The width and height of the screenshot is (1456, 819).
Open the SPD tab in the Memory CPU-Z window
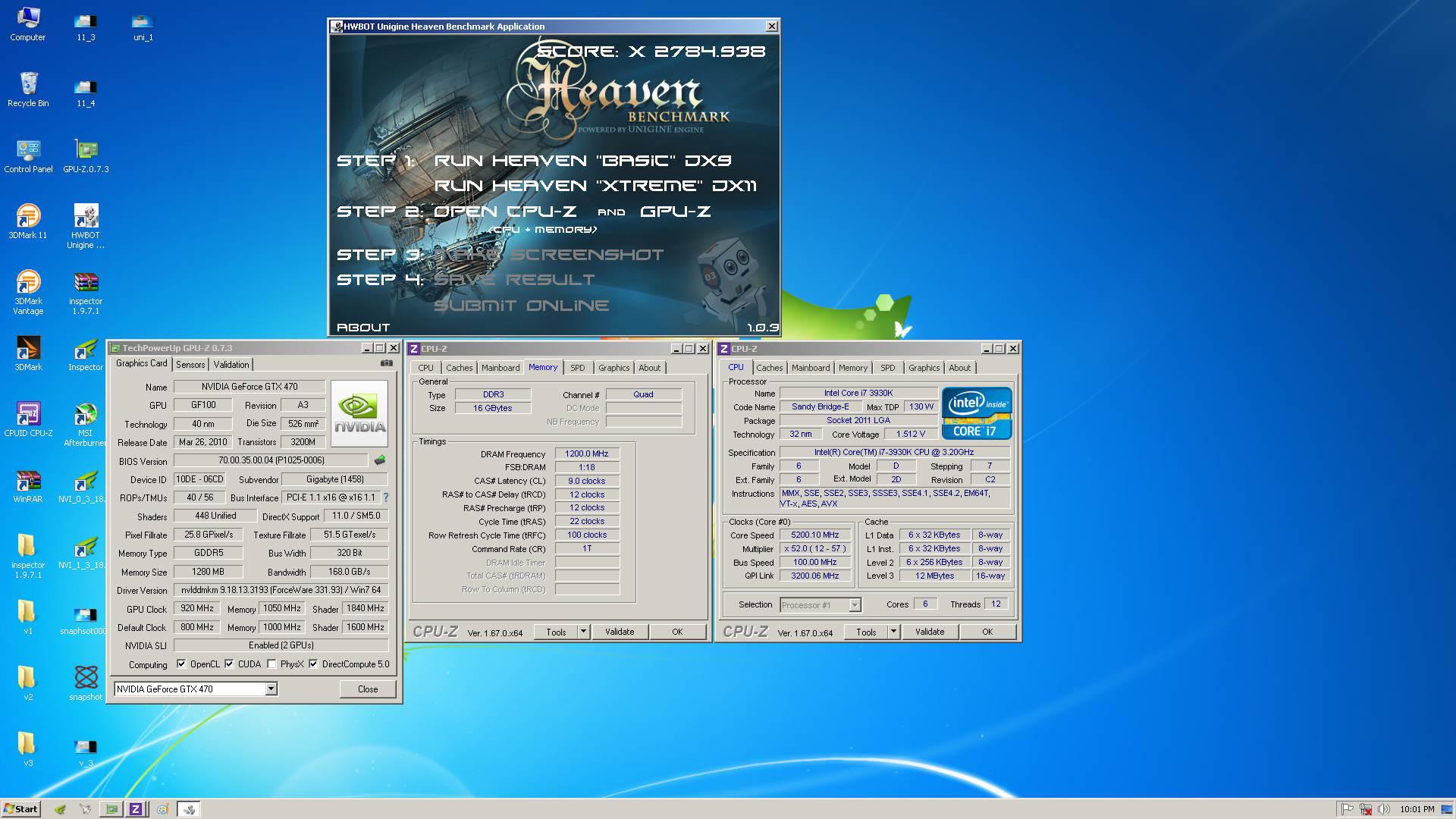click(x=578, y=368)
